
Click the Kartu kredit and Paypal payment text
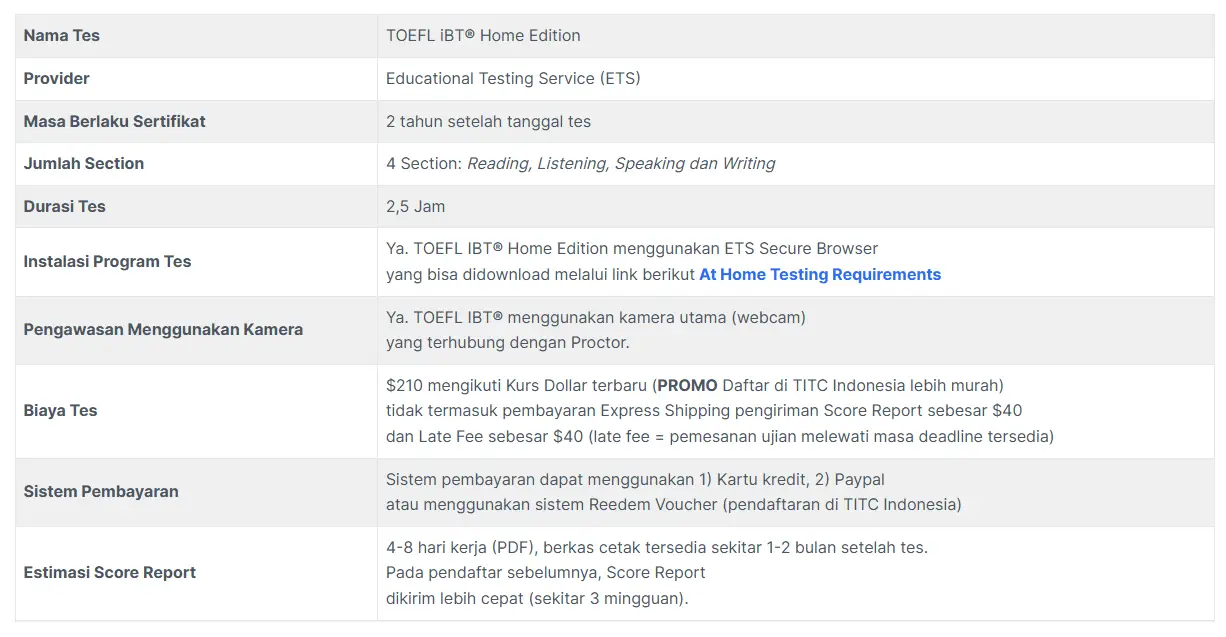[x=635, y=480]
